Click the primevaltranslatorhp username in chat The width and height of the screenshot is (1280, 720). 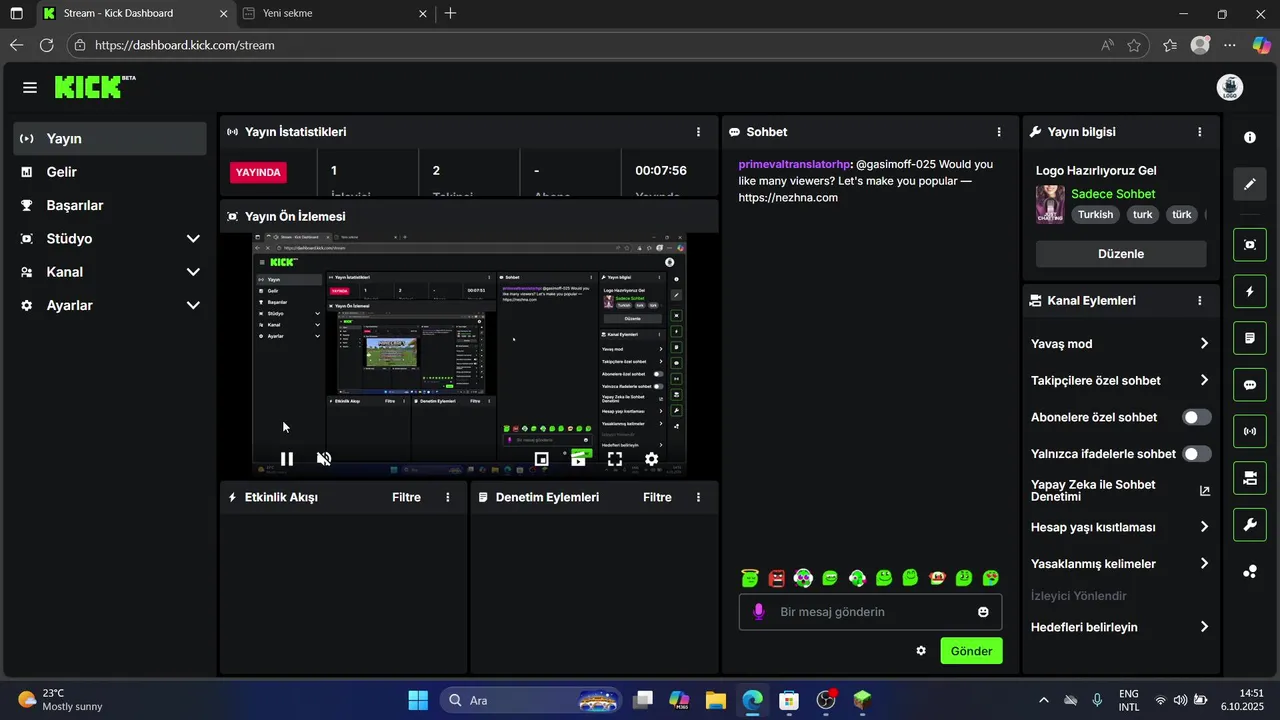click(x=794, y=164)
